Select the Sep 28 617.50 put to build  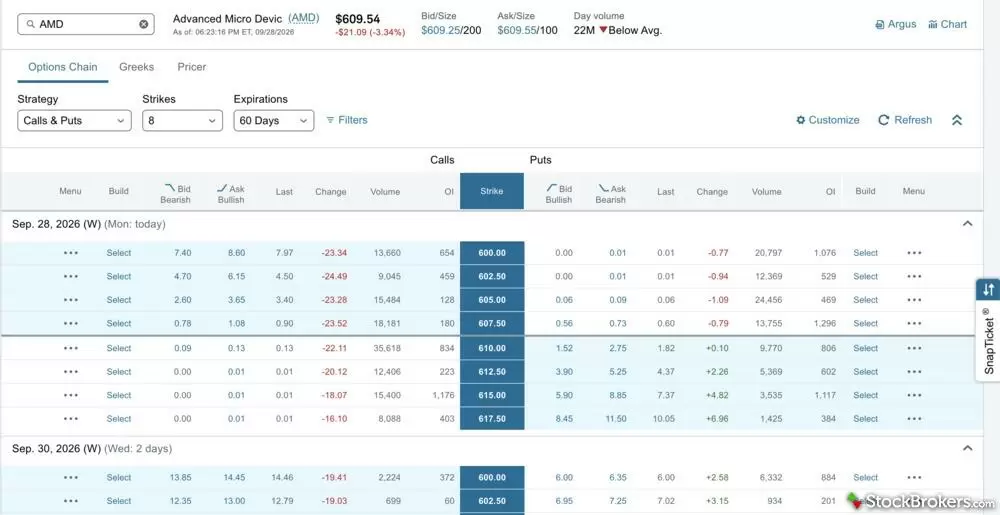pos(865,419)
